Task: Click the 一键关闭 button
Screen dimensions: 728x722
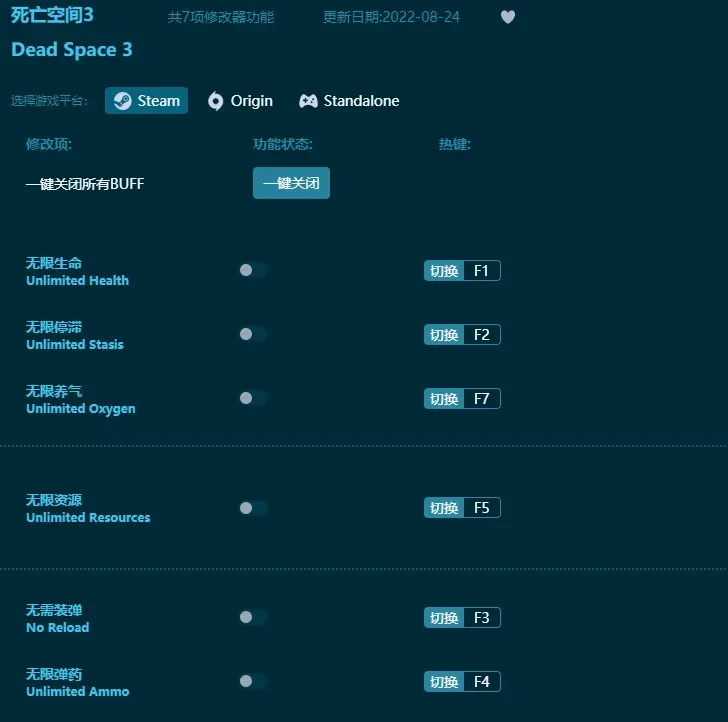Action: (291, 183)
